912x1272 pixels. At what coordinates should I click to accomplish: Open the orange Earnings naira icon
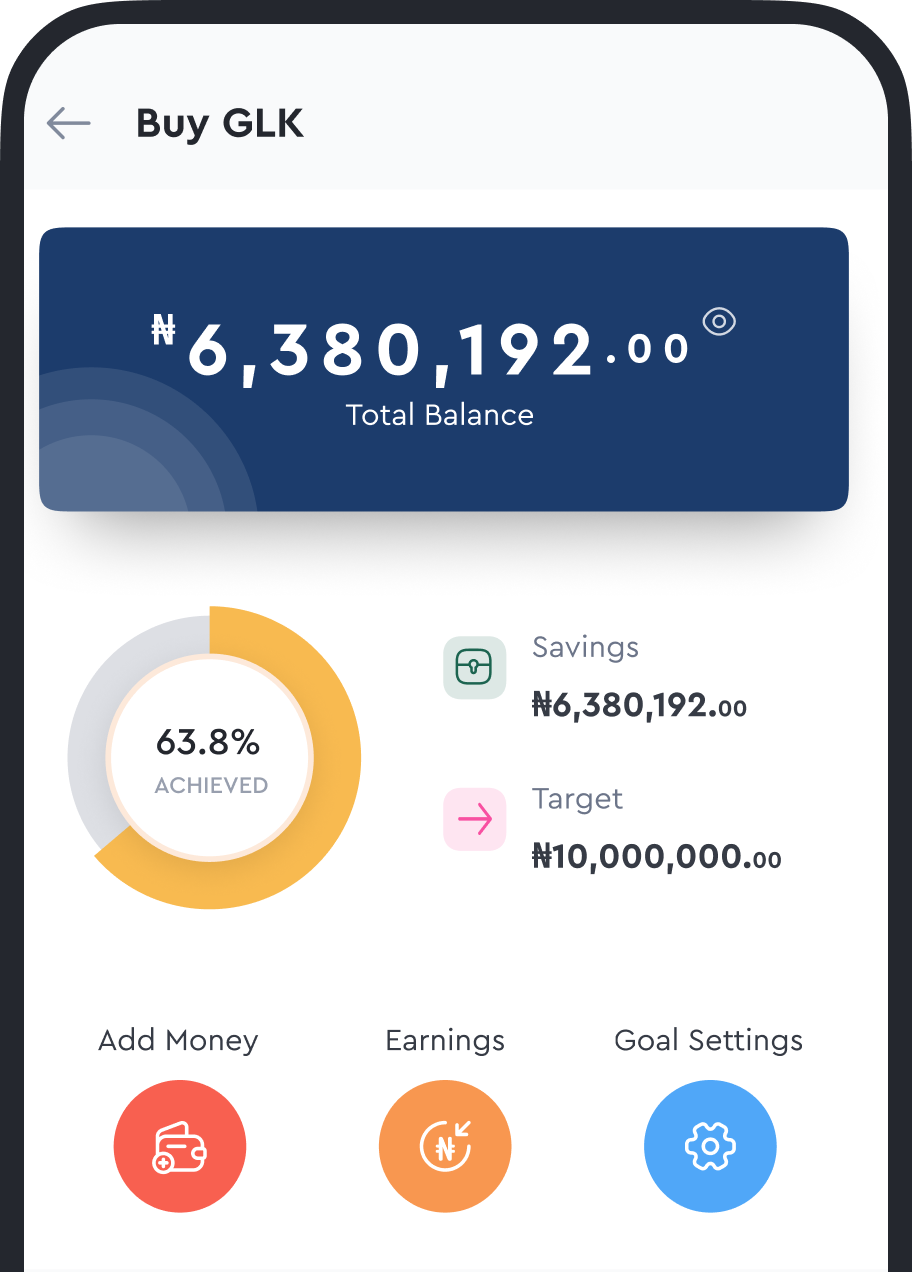pyautogui.click(x=445, y=1146)
